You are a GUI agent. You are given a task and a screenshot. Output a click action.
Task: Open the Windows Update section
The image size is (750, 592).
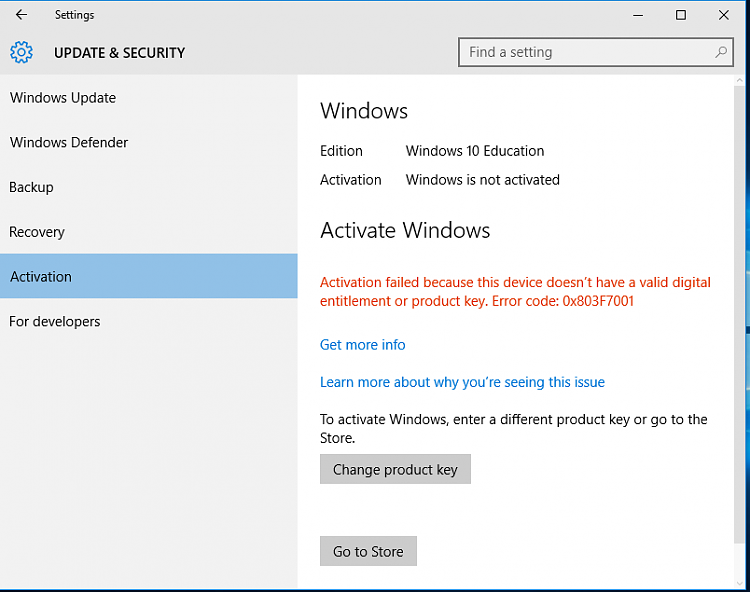[149, 98]
